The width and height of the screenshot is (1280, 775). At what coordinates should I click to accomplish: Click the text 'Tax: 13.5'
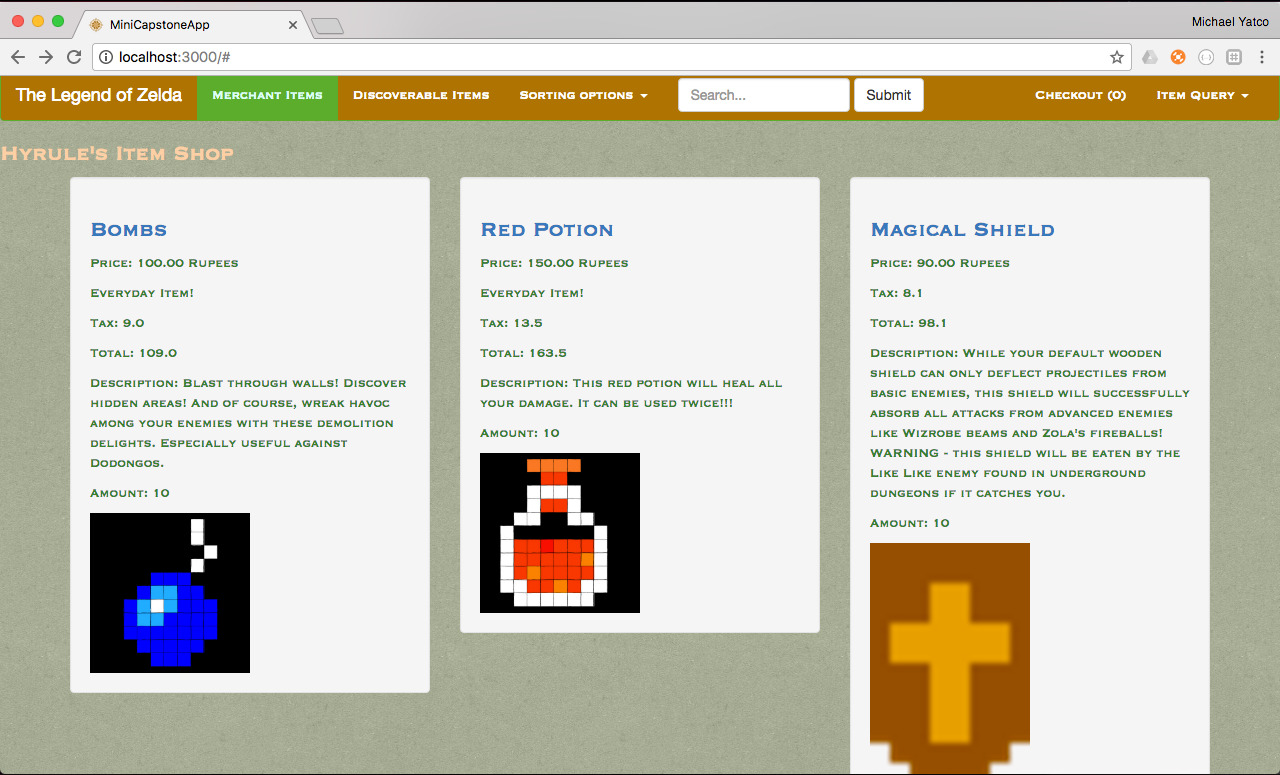point(511,324)
